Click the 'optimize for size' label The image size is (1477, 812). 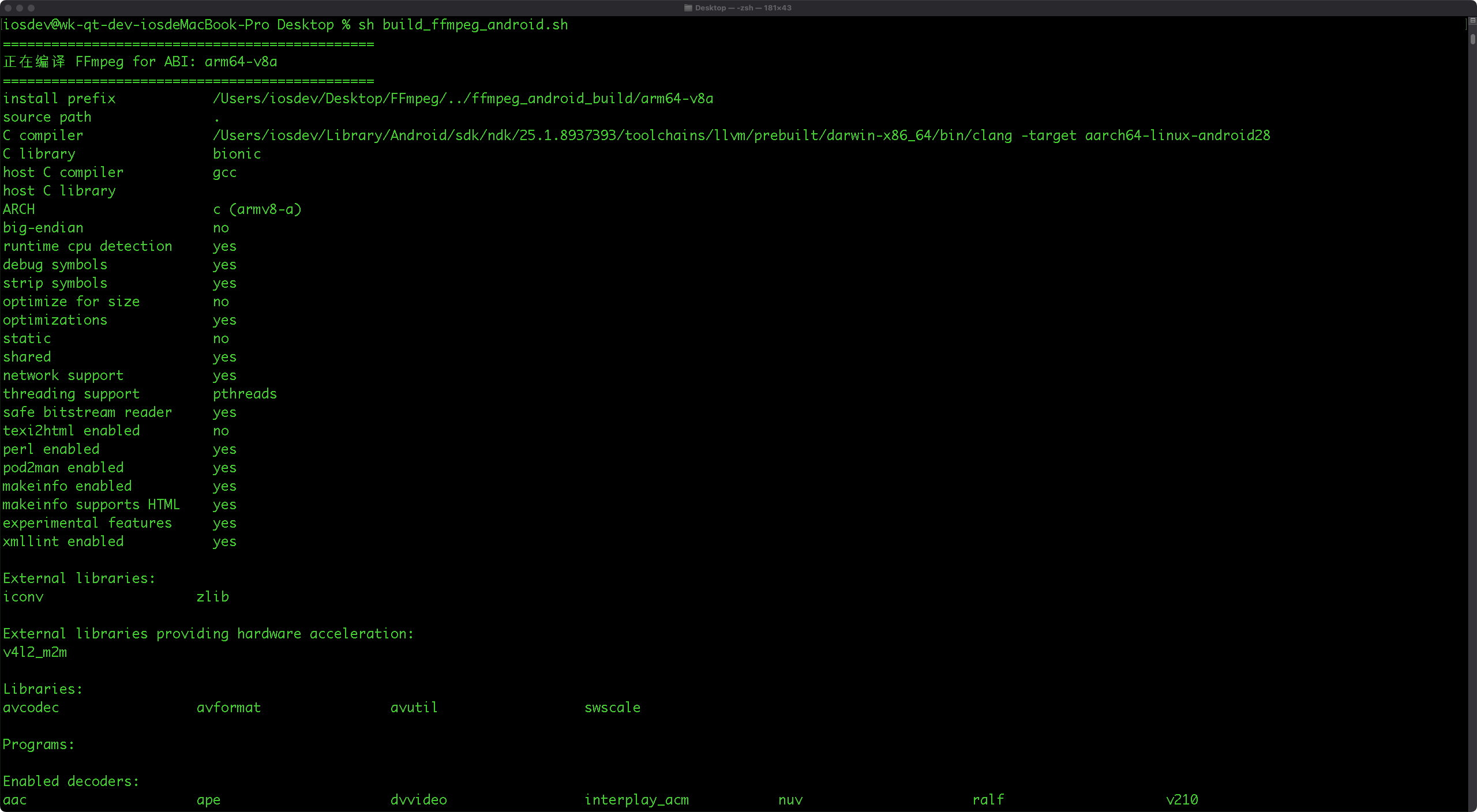click(x=72, y=302)
